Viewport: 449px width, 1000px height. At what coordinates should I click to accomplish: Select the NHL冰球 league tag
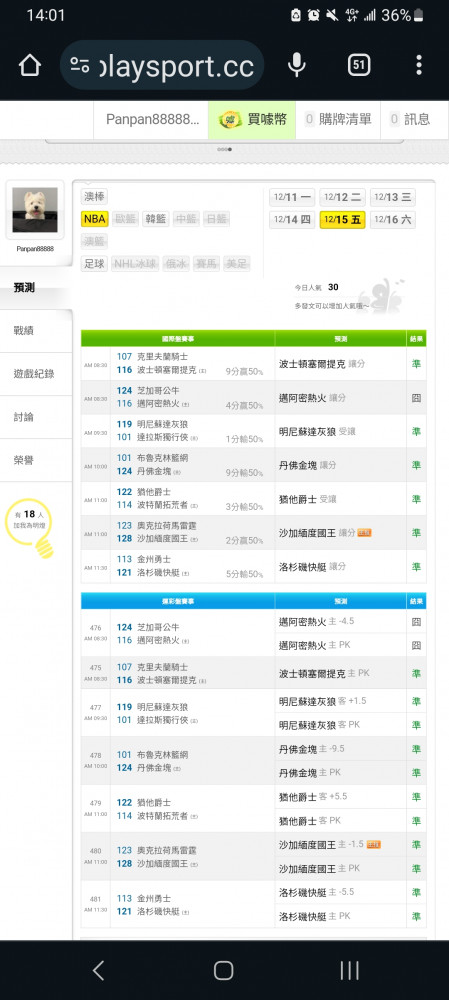[x=135, y=263]
